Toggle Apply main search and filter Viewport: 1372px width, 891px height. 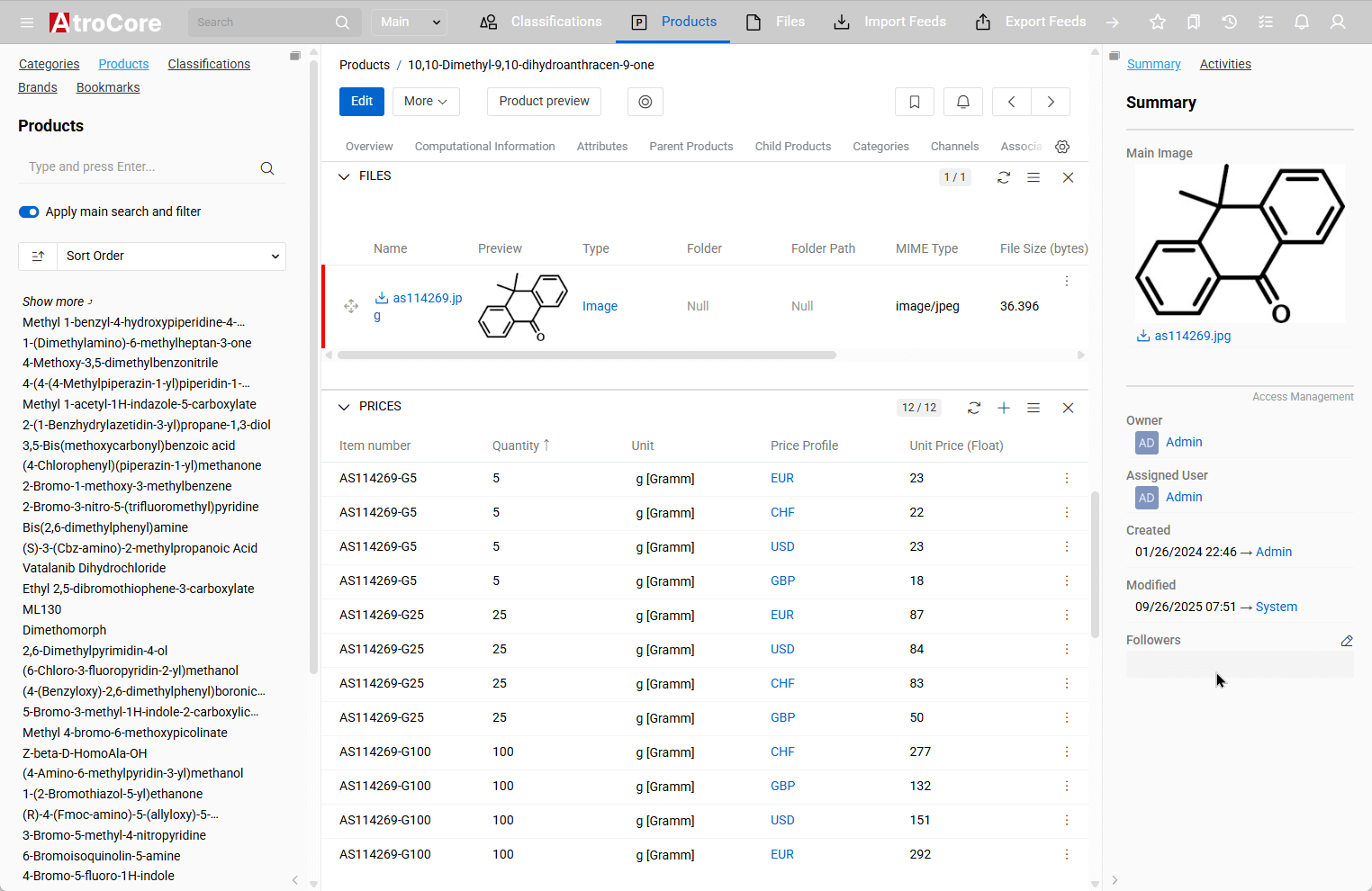(29, 211)
